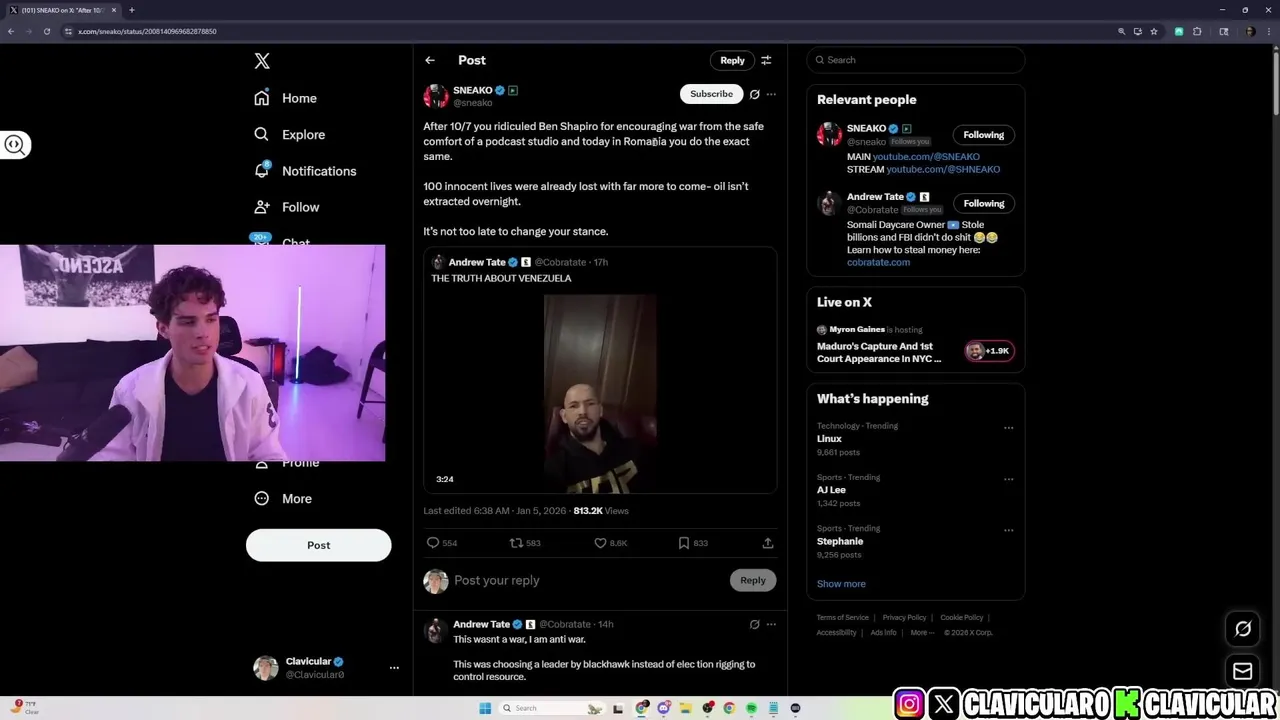Click the big Post button in the sidebar

[x=318, y=545]
